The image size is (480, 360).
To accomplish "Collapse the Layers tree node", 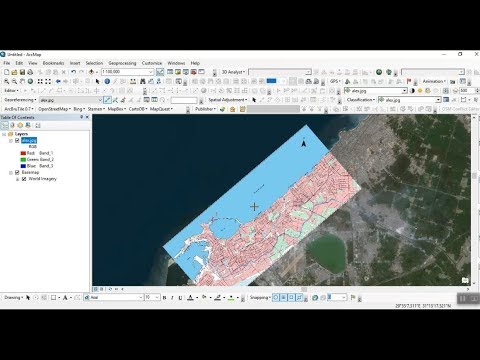I will [4, 134].
